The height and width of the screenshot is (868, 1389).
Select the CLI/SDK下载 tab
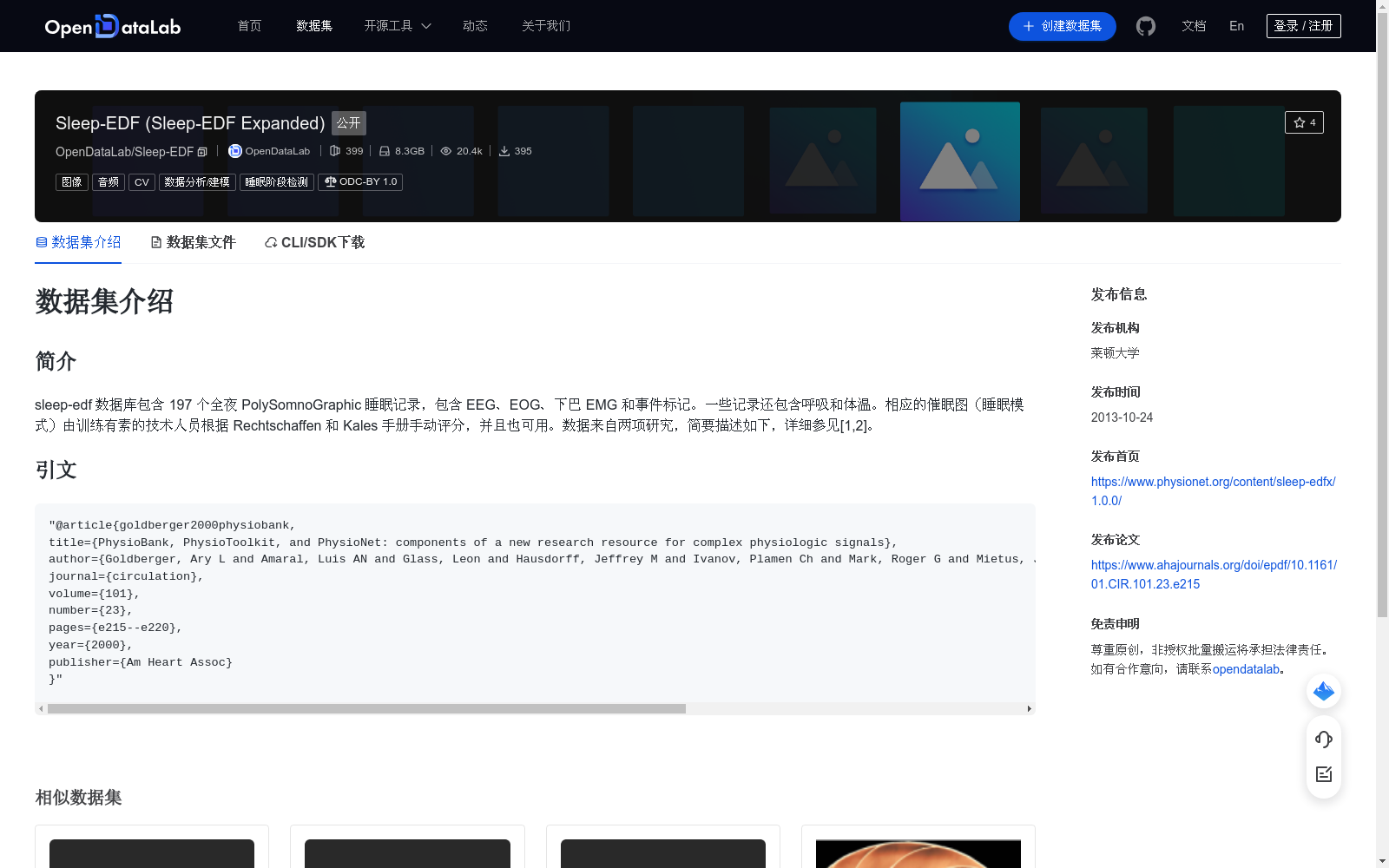[x=314, y=242]
